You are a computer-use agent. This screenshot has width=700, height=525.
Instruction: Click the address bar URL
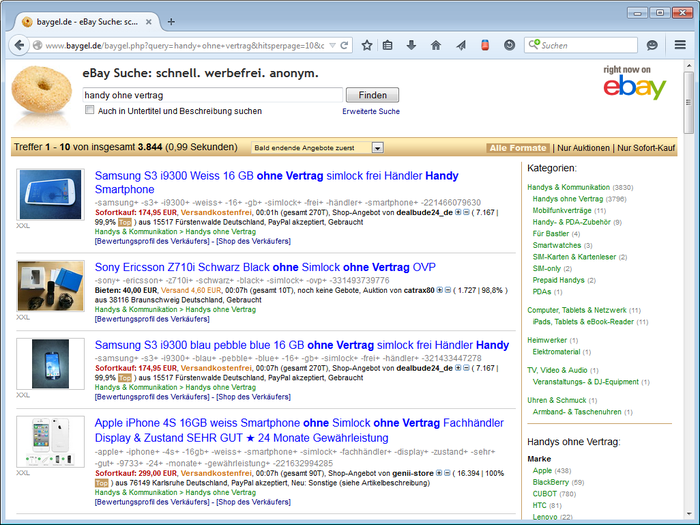(185, 46)
